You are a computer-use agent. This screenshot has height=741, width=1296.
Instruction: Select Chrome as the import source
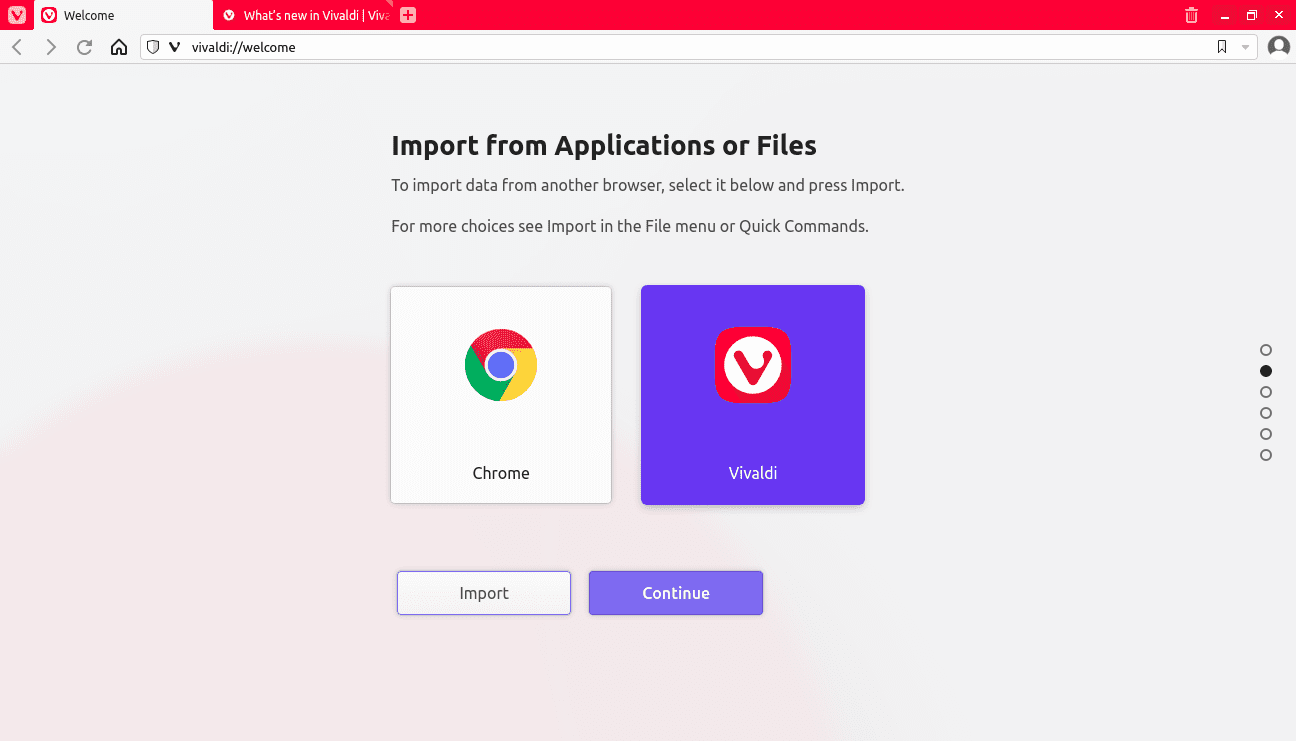(500, 394)
